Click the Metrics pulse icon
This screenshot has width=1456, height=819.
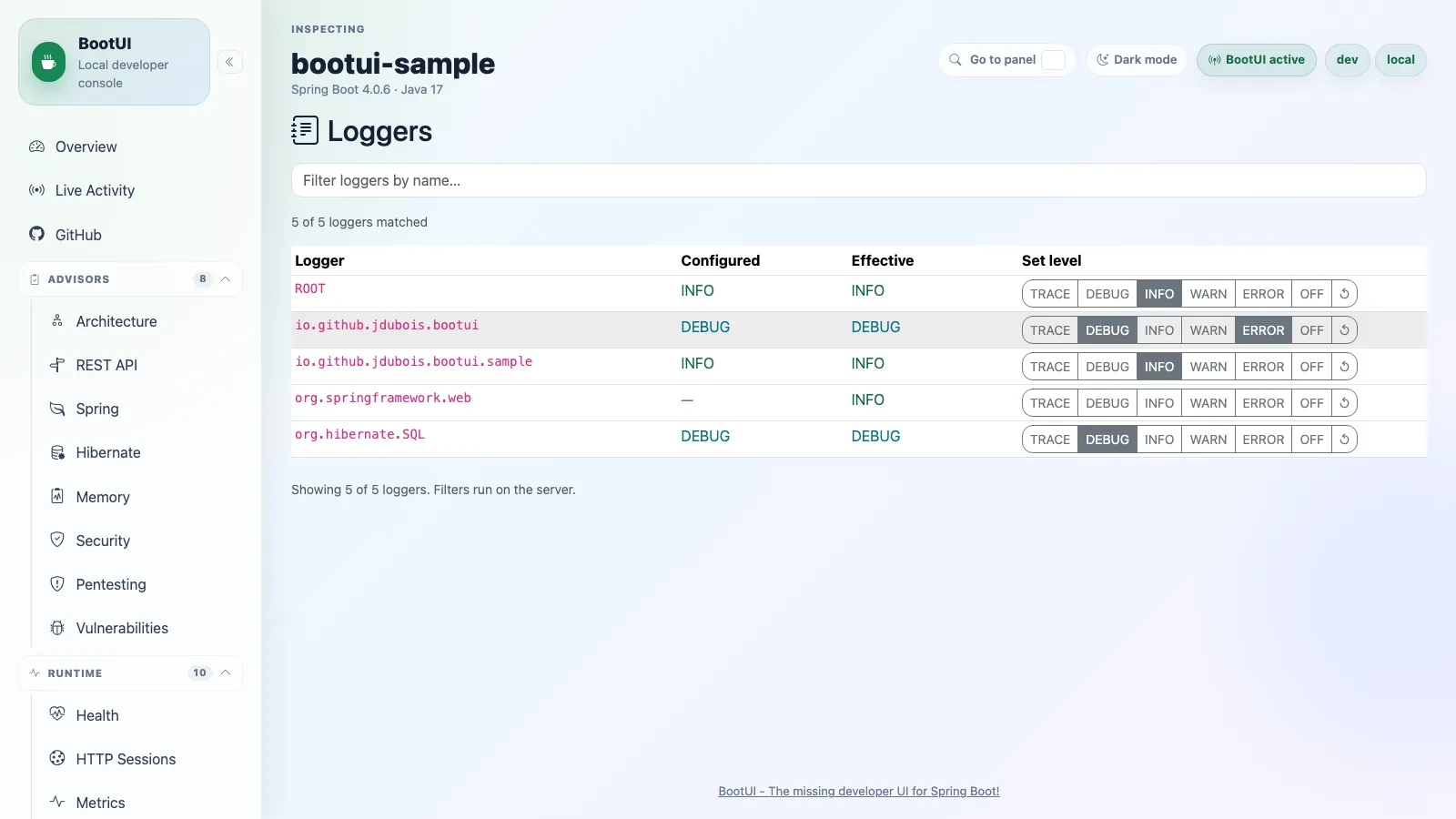[57, 802]
